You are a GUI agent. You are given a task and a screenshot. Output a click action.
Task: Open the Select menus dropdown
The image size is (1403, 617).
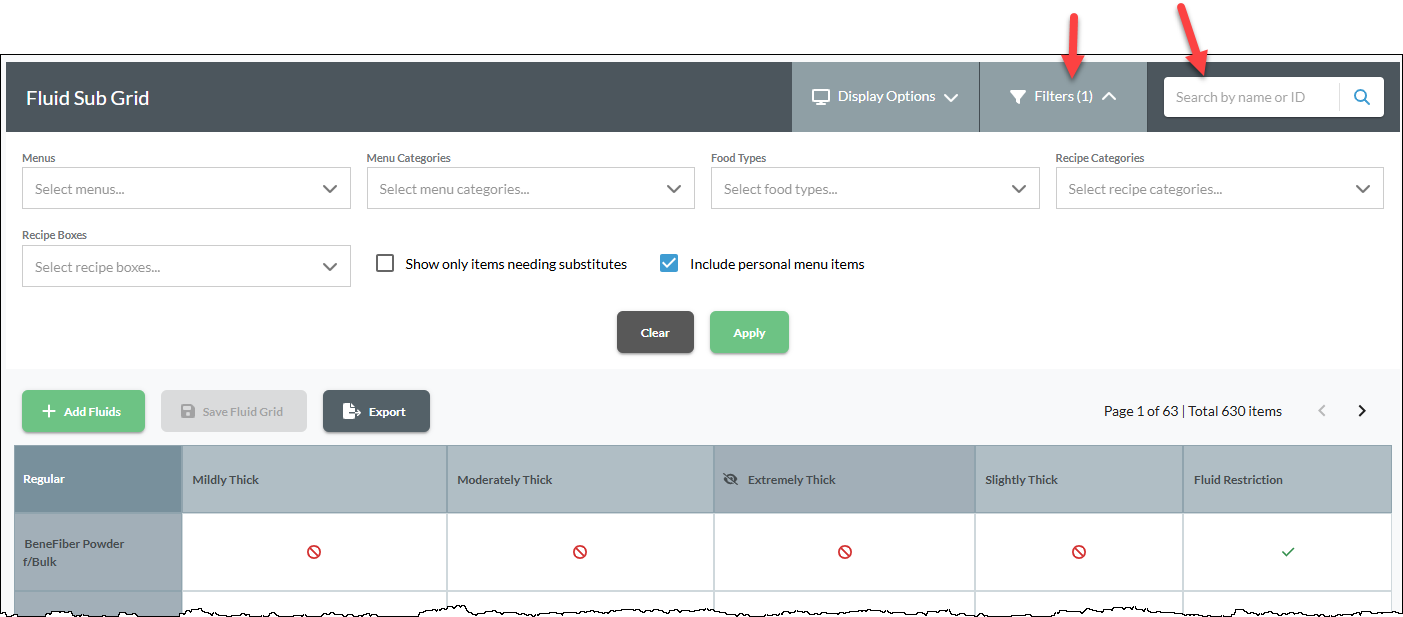[186, 188]
